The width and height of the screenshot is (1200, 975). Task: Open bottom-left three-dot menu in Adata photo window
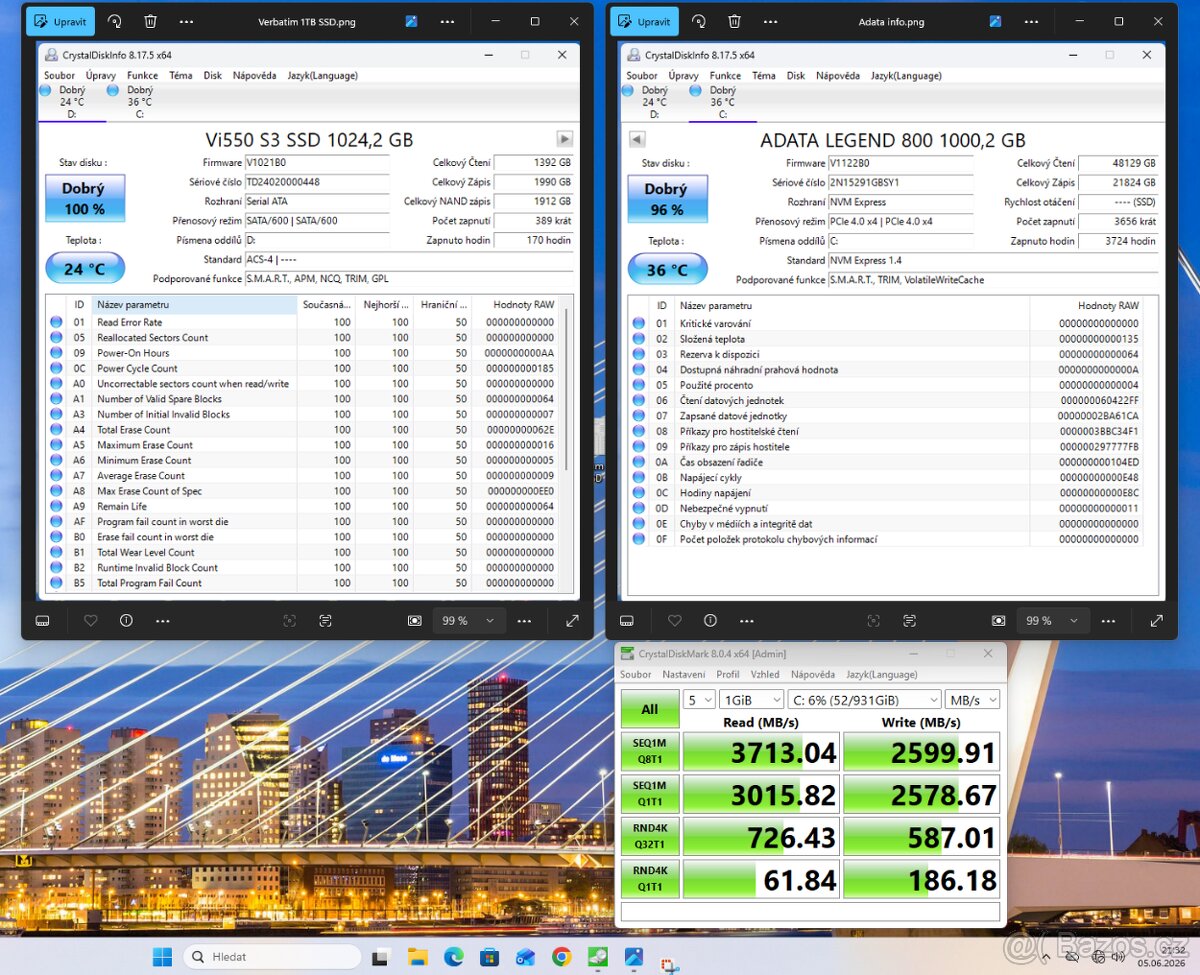click(746, 621)
